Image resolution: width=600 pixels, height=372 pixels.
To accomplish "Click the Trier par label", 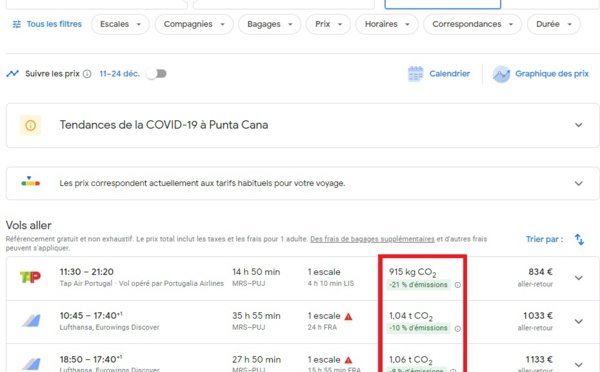I will (x=544, y=239).
